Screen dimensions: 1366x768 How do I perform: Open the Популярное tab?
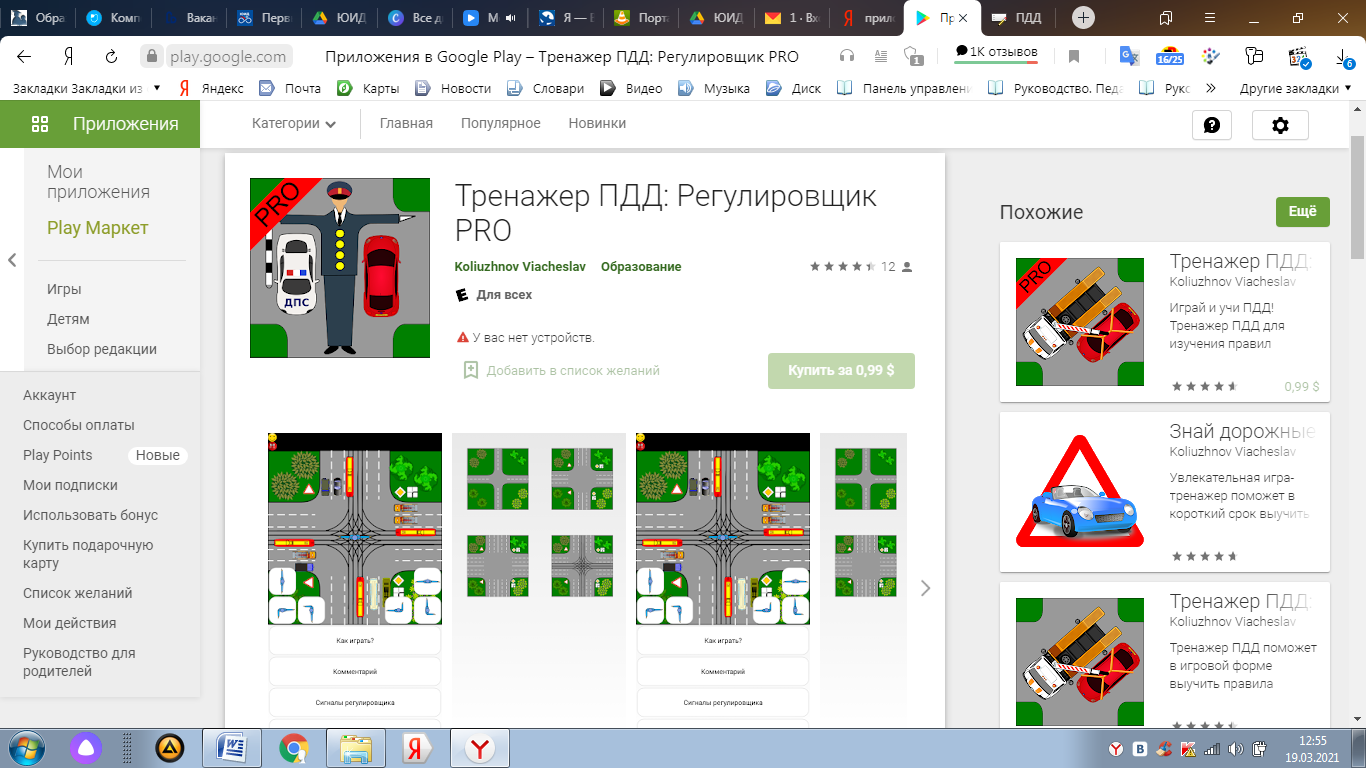pyautogui.click(x=500, y=124)
